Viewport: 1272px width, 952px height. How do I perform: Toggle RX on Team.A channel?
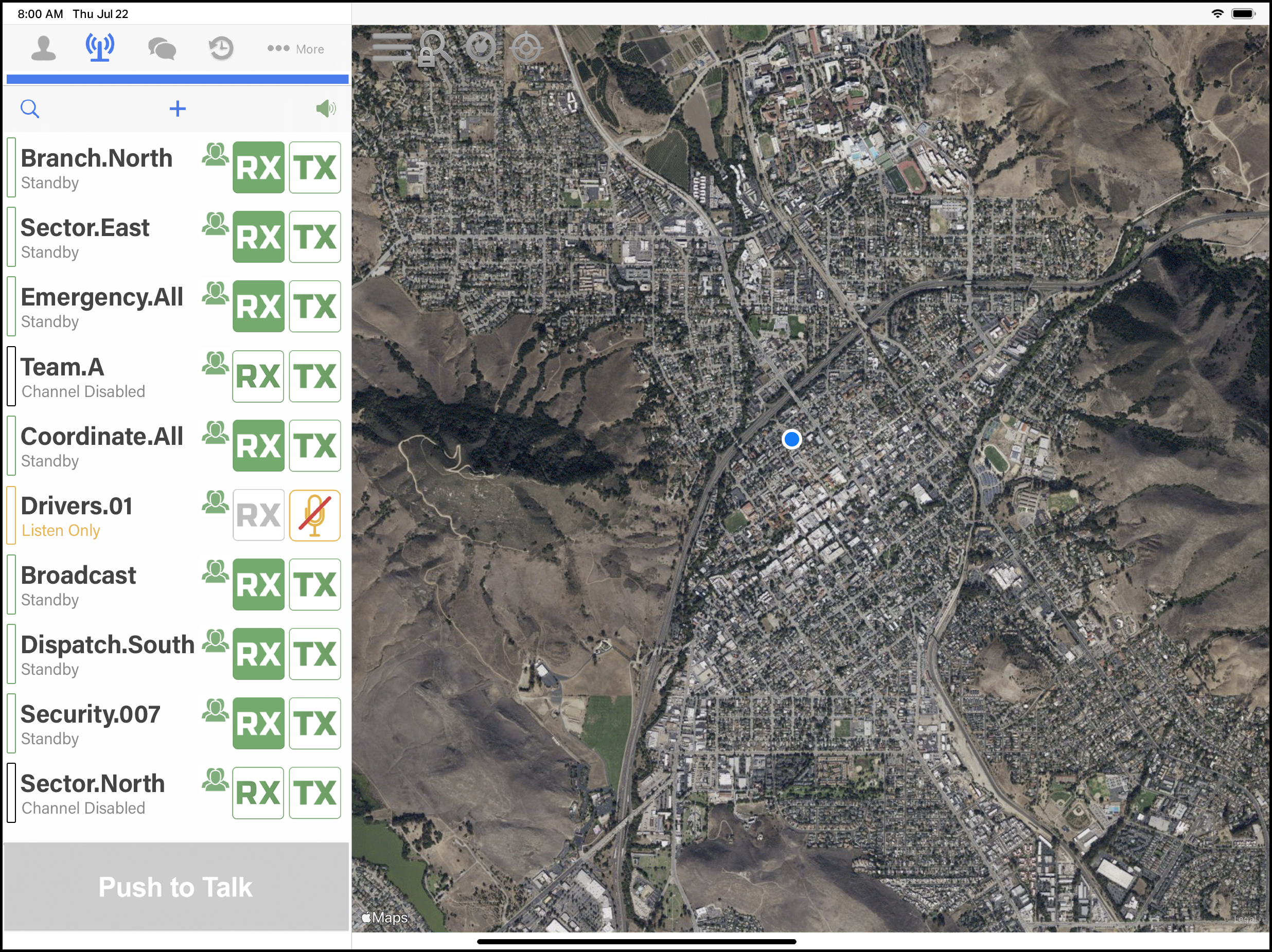pyautogui.click(x=258, y=376)
